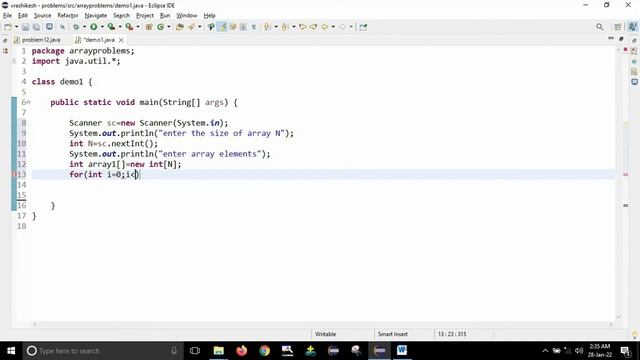Click in the Windows taskbar search box

pyautogui.click(x=102, y=351)
